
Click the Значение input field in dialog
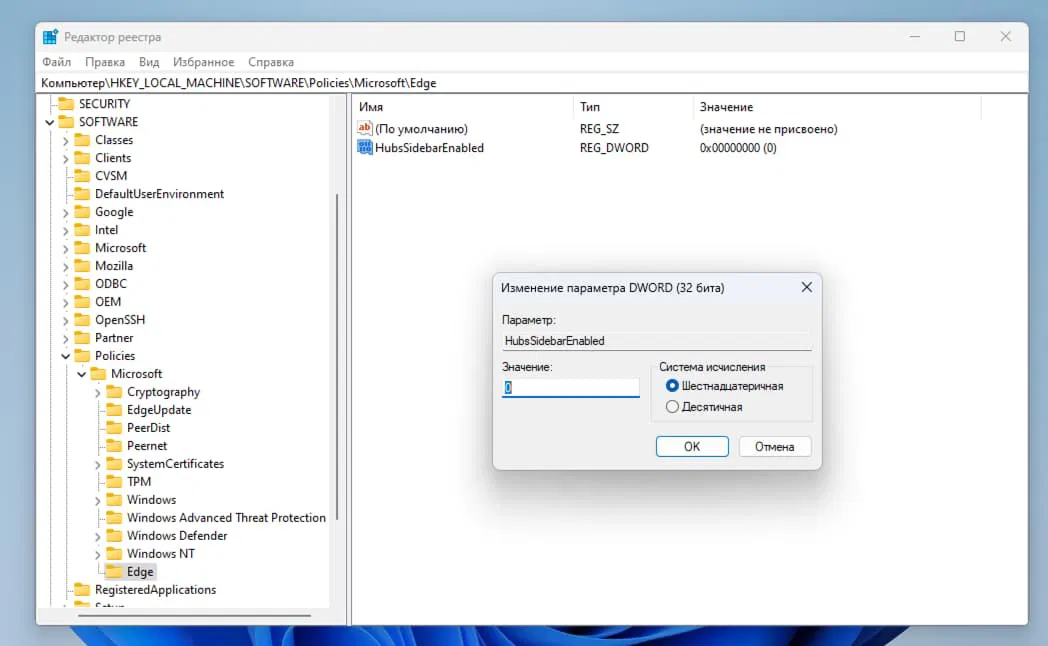click(570, 387)
